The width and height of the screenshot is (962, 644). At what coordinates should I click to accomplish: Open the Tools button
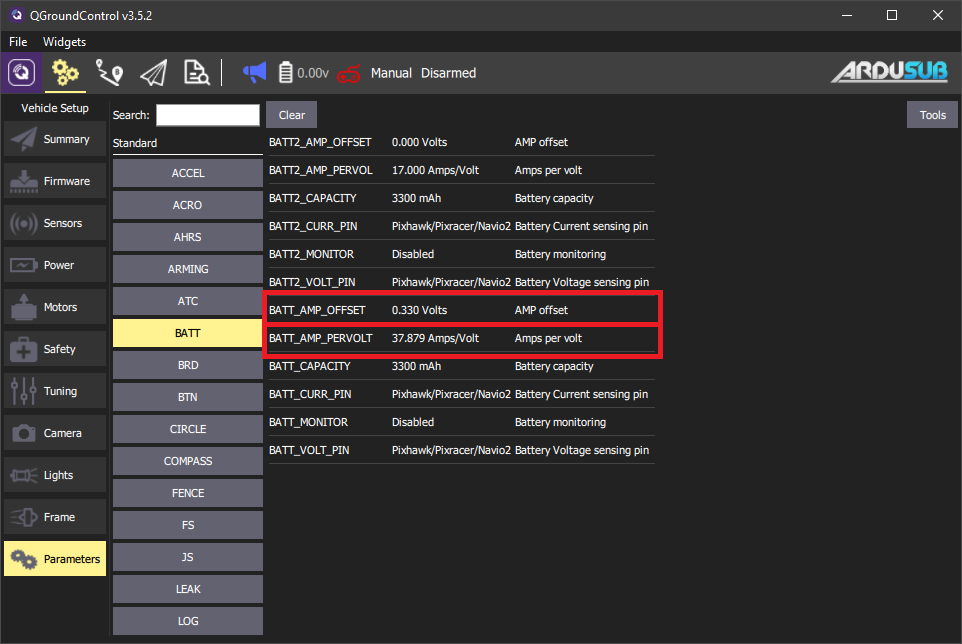click(932, 115)
